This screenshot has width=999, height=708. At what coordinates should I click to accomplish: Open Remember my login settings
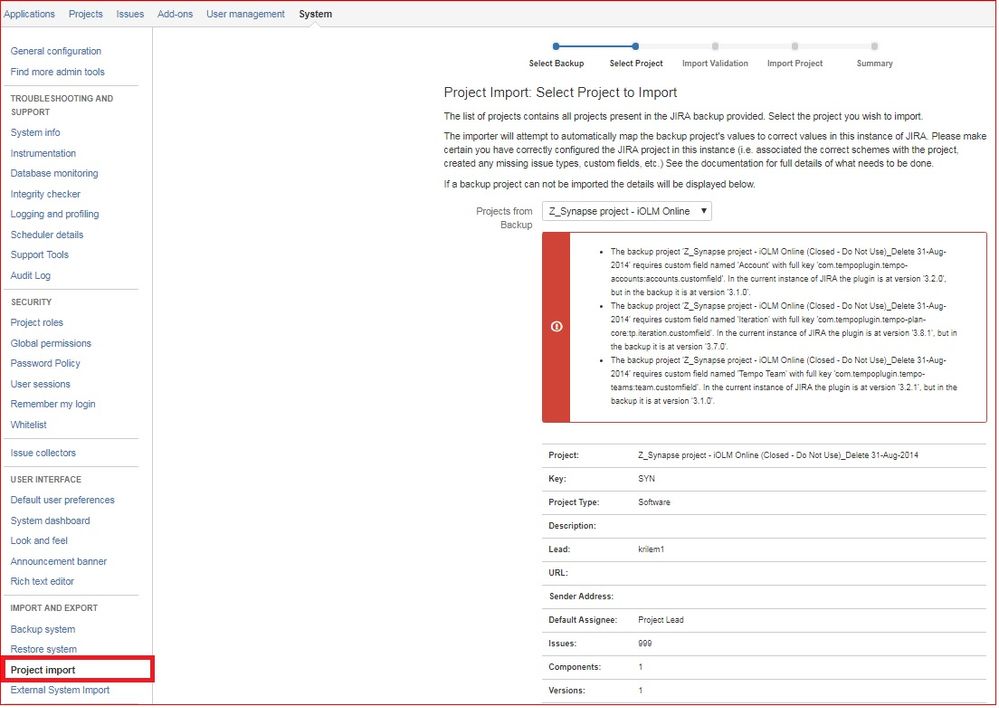(x=53, y=404)
